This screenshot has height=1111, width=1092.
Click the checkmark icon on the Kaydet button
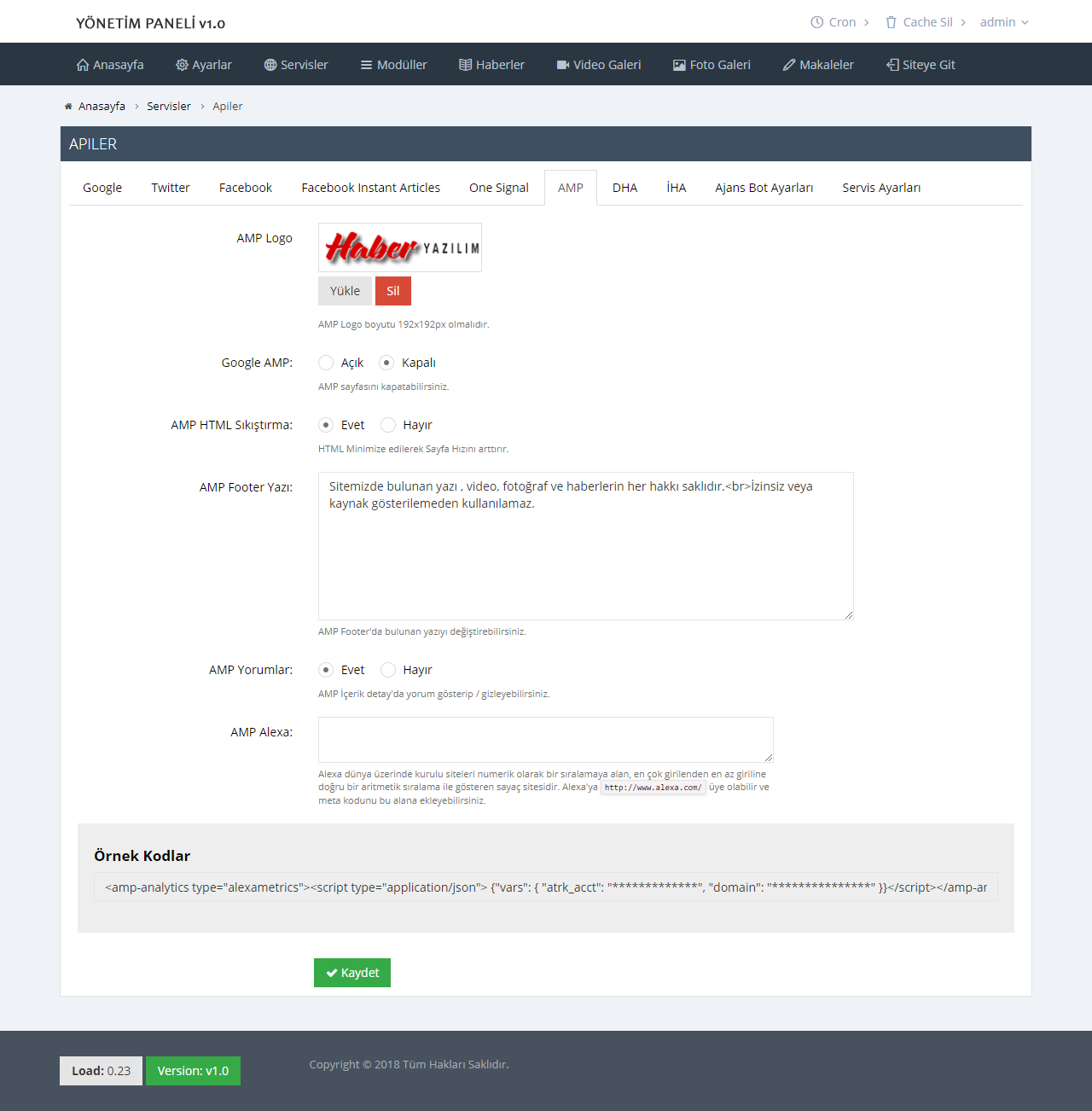click(332, 973)
